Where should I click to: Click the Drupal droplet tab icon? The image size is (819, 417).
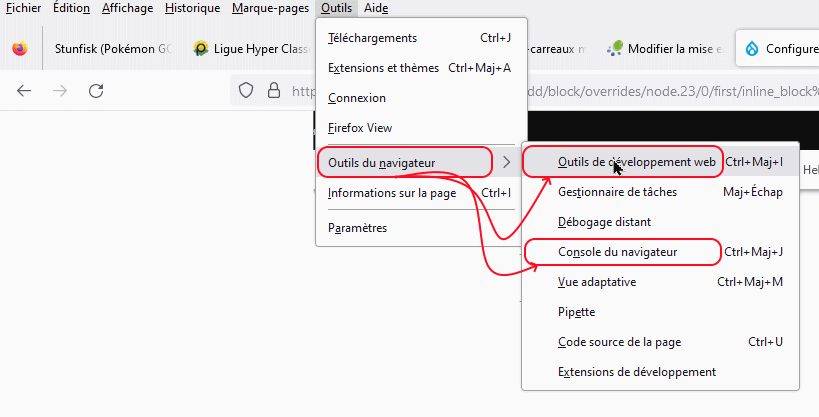click(752, 49)
